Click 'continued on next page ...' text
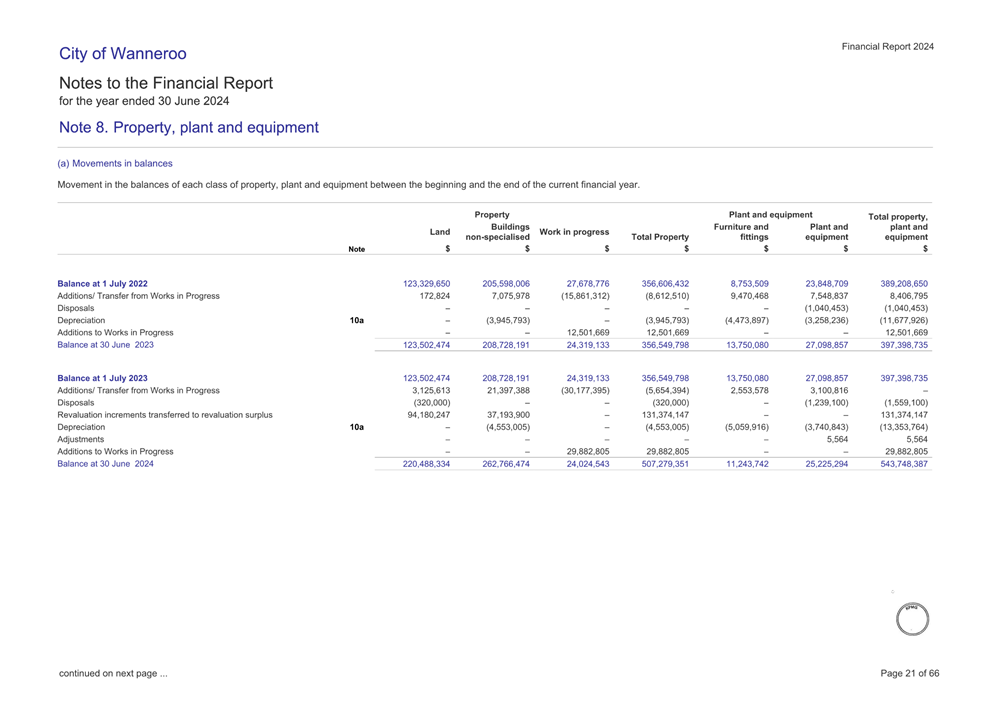The width and height of the screenshot is (993, 702). 113,673
